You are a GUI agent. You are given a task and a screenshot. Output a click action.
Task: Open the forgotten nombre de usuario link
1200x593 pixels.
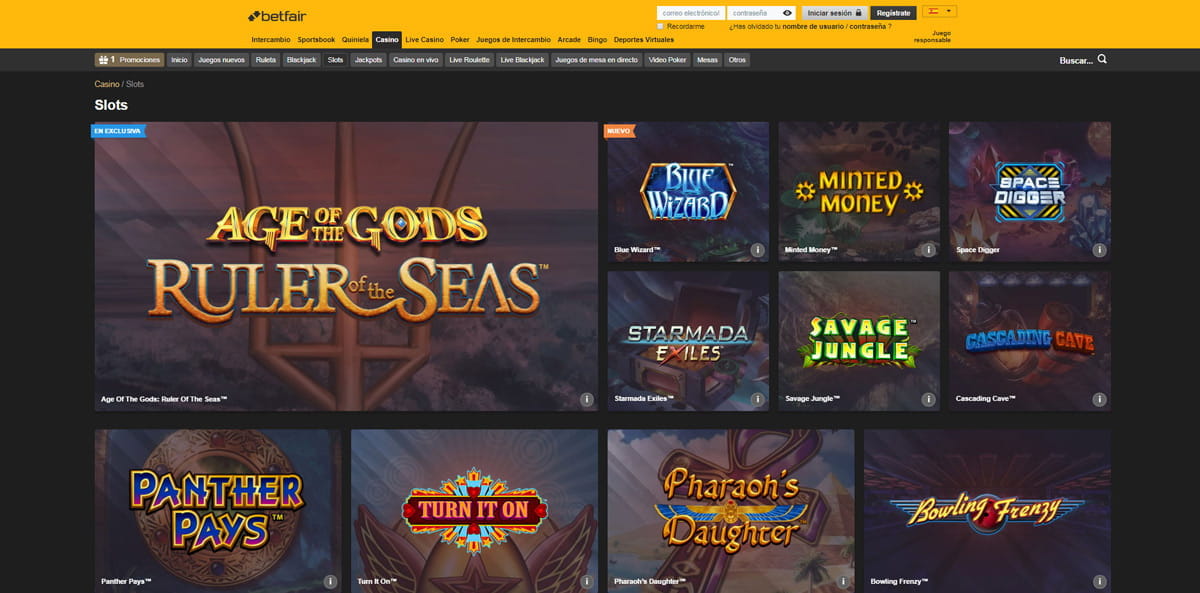point(813,27)
